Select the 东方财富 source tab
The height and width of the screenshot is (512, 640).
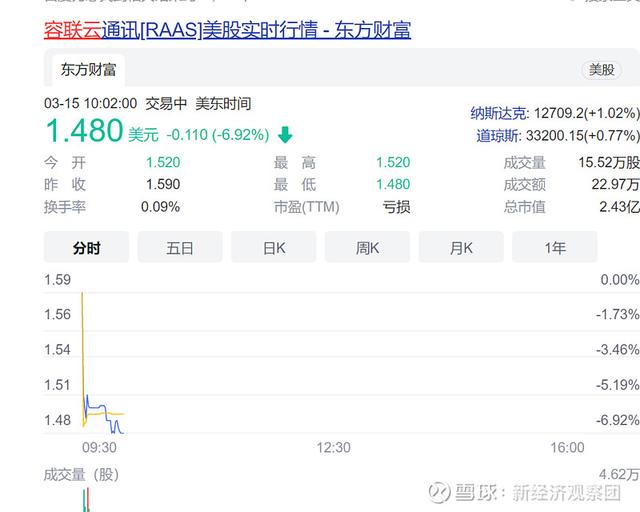click(89, 70)
